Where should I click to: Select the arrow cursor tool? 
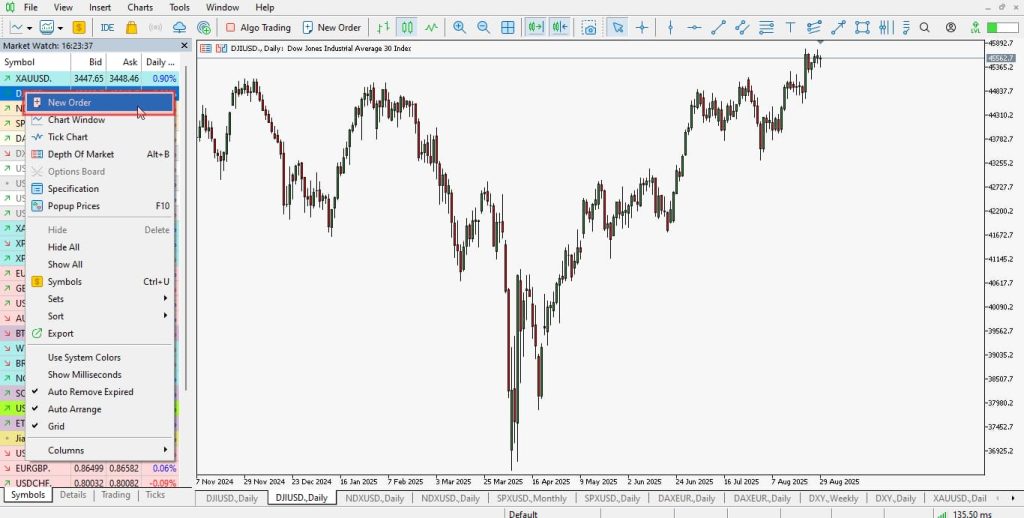[618, 27]
